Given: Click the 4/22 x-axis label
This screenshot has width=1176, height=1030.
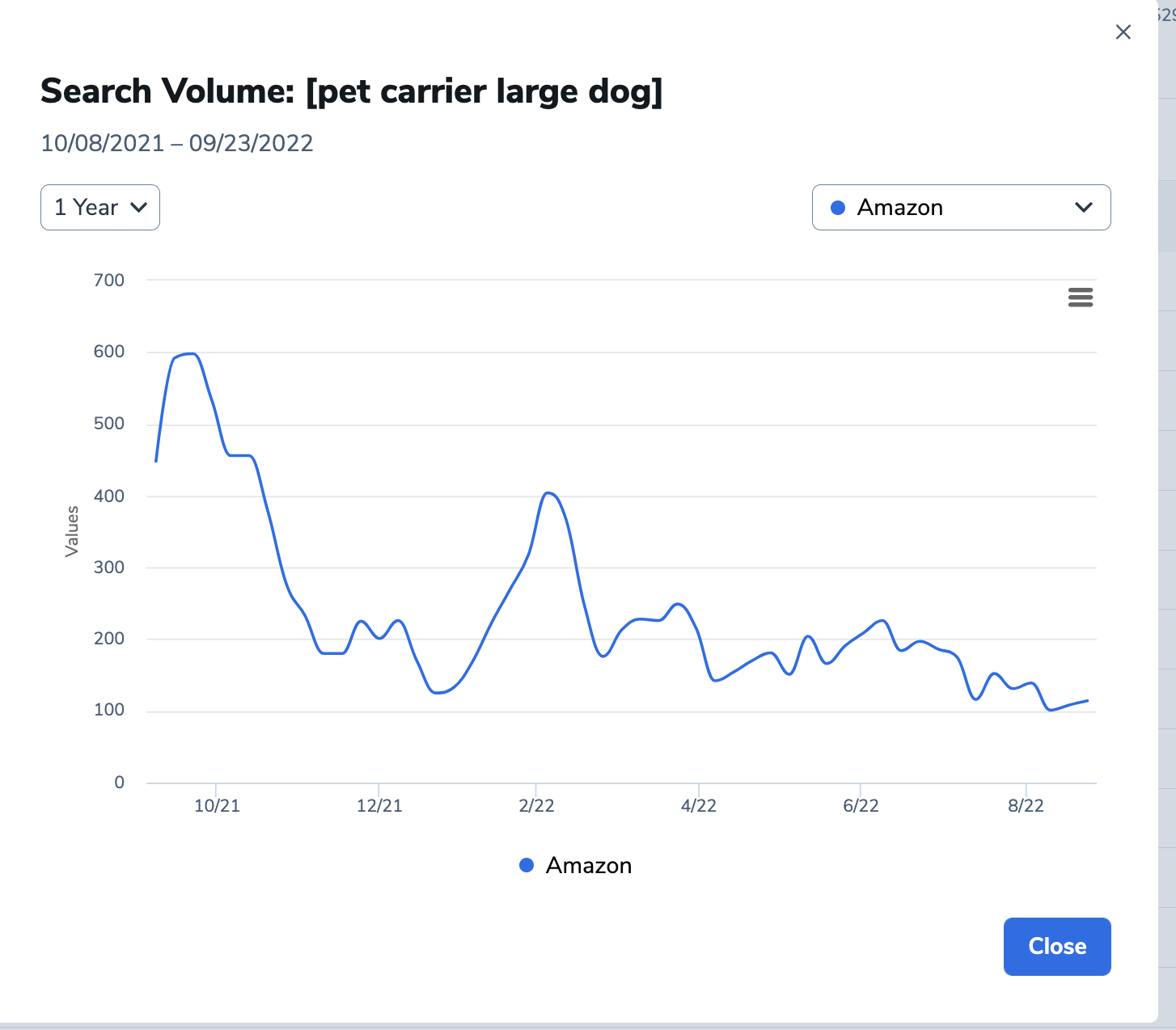Looking at the screenshot, I should [699, 806].
